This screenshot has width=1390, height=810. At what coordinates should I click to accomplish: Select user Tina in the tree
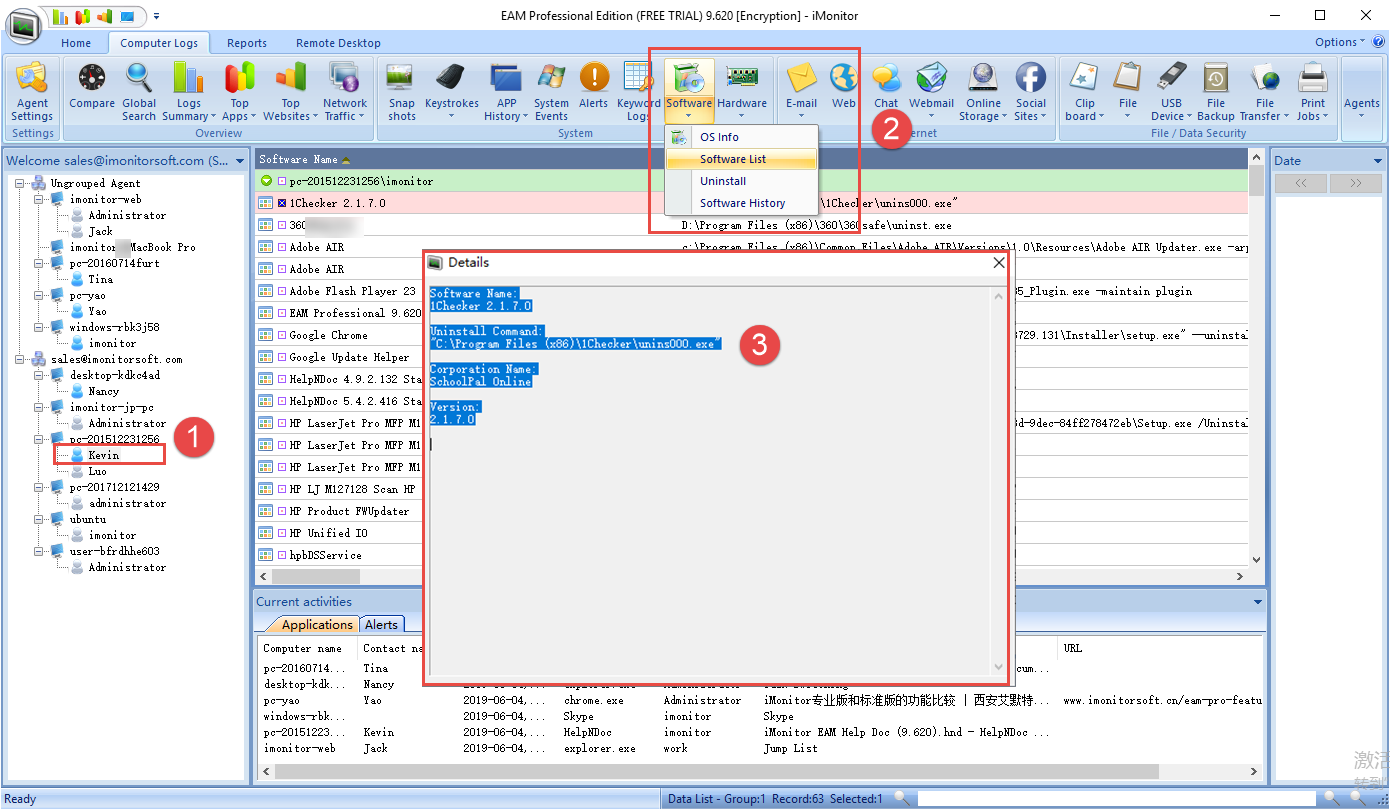100,279
